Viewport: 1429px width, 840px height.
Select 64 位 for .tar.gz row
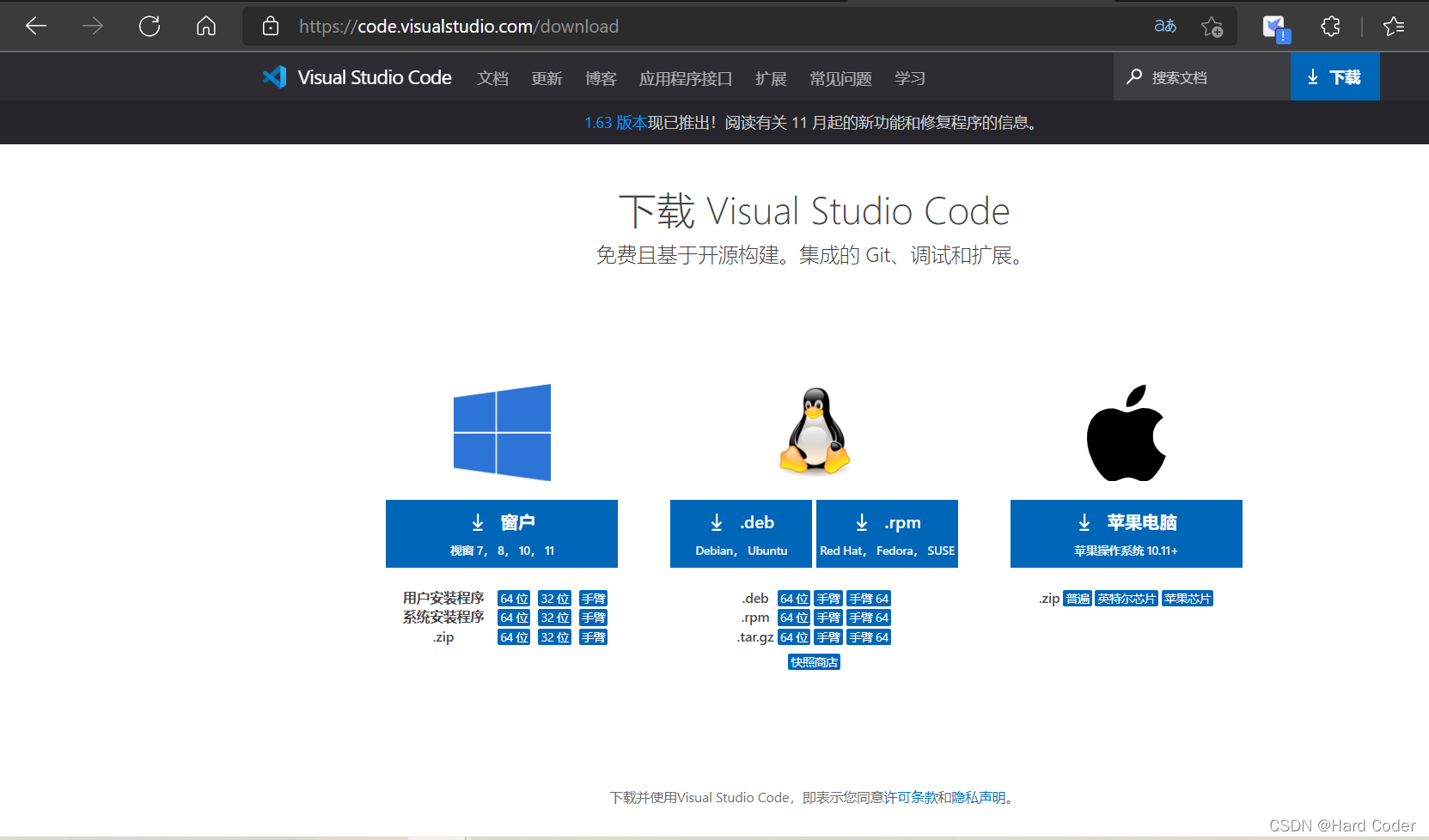(x=794, y=637)
